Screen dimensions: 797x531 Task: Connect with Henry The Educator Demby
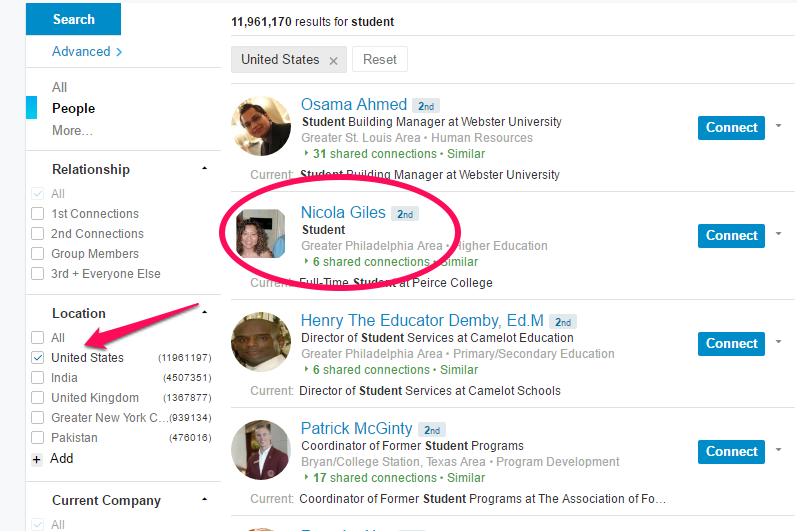731,343
